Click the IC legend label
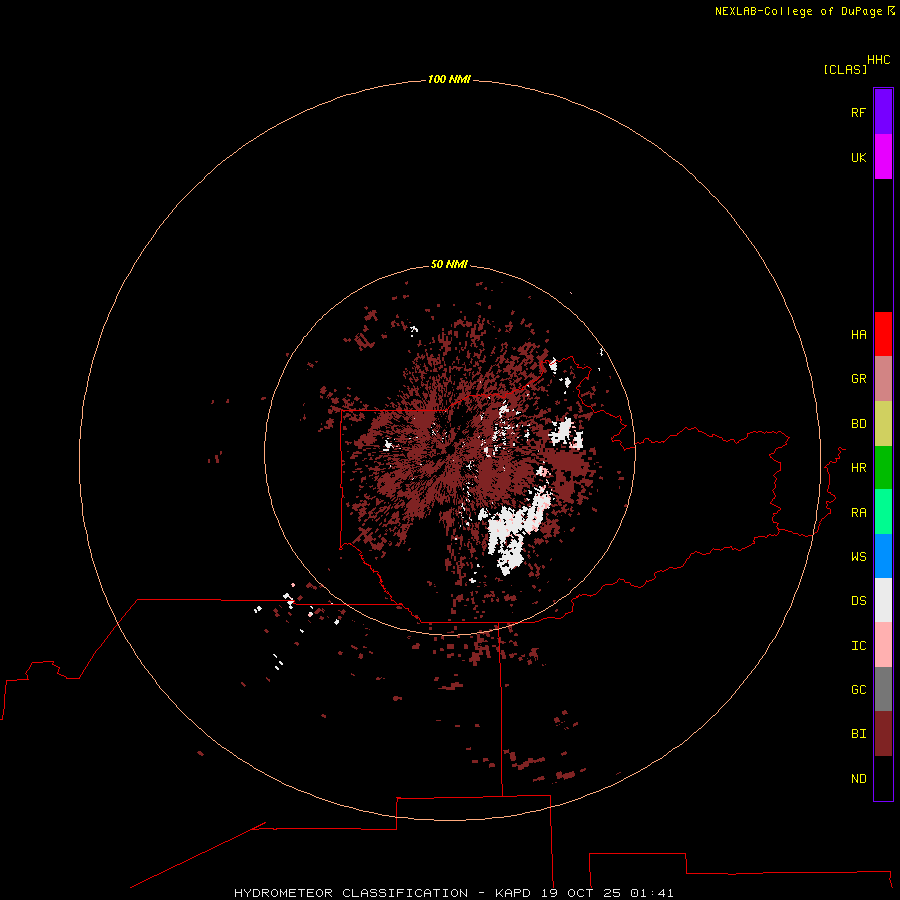900x900 pixels. point(858,646)
